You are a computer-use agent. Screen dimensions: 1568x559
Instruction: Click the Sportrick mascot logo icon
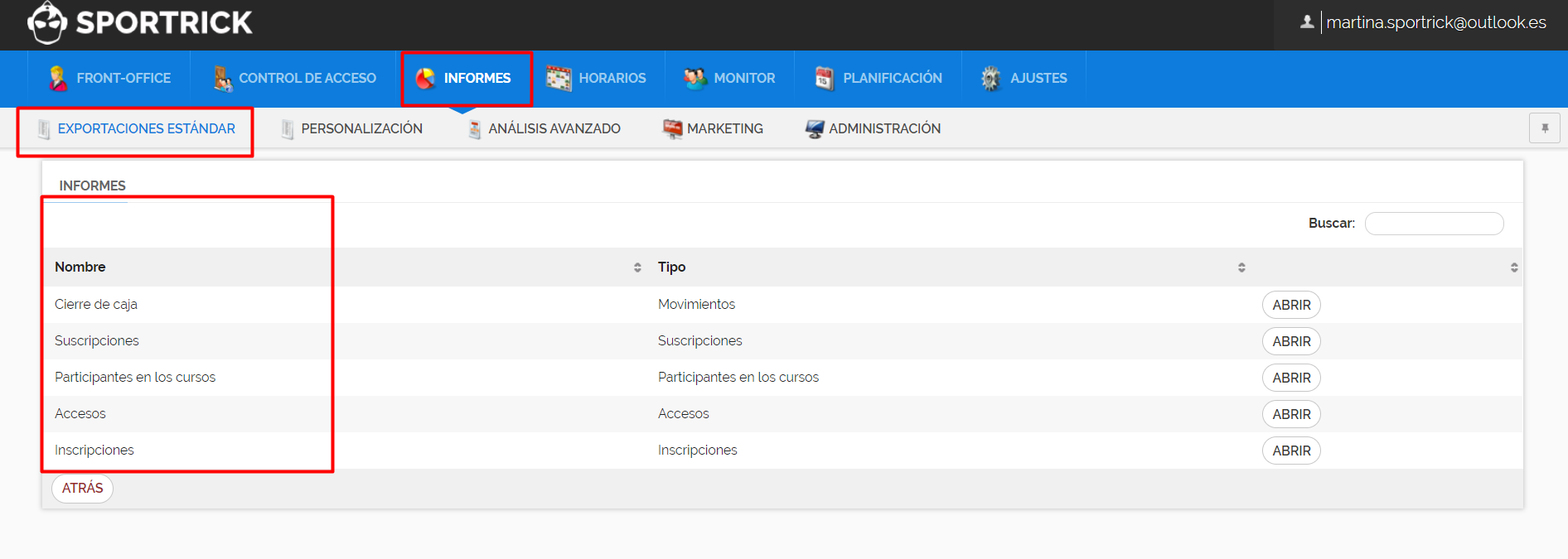coord(47,22)
